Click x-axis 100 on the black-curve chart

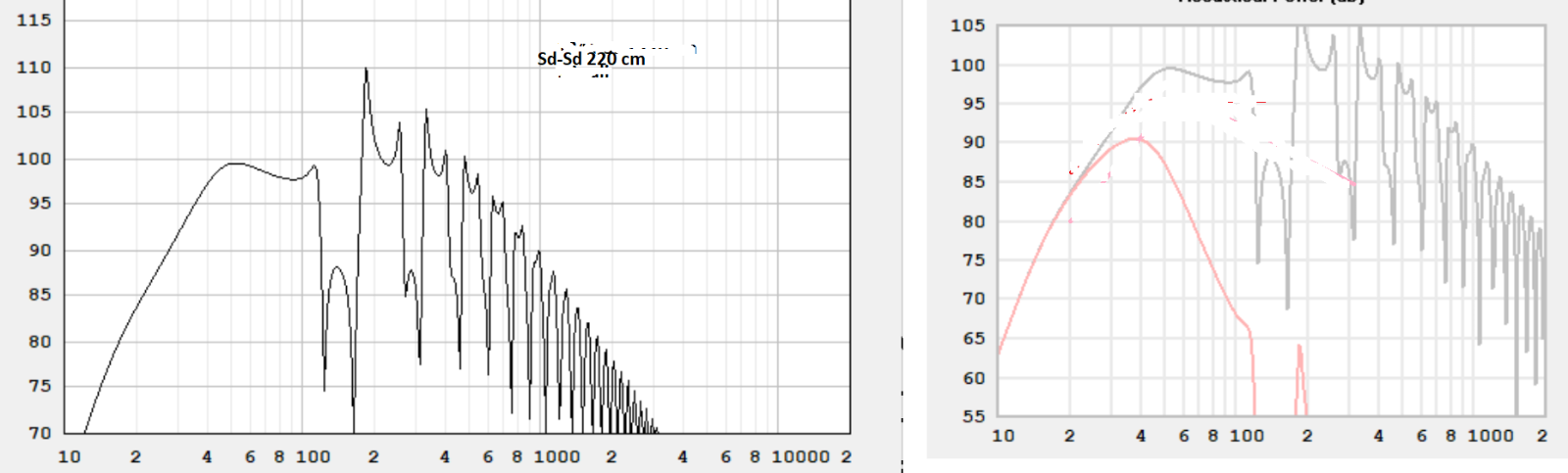pyautogui.click(x=314, y=456)
